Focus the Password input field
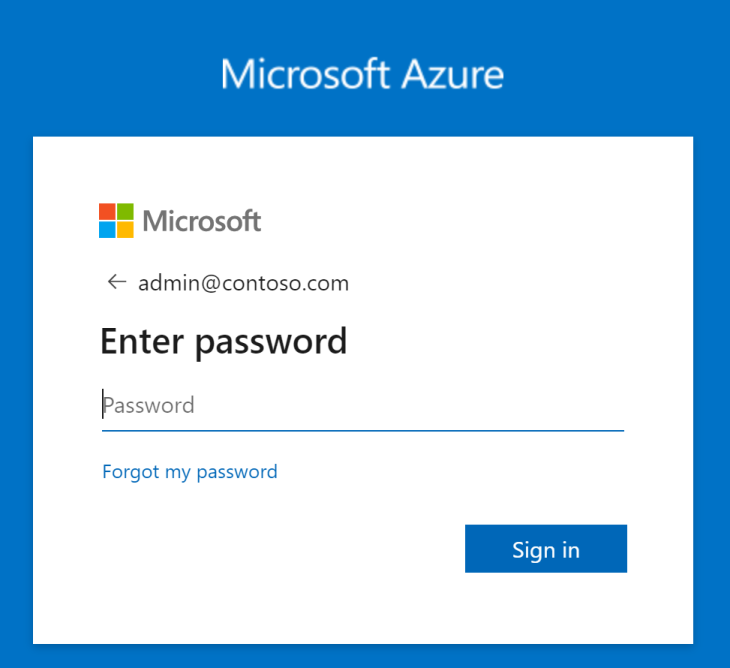 (363, 405)
